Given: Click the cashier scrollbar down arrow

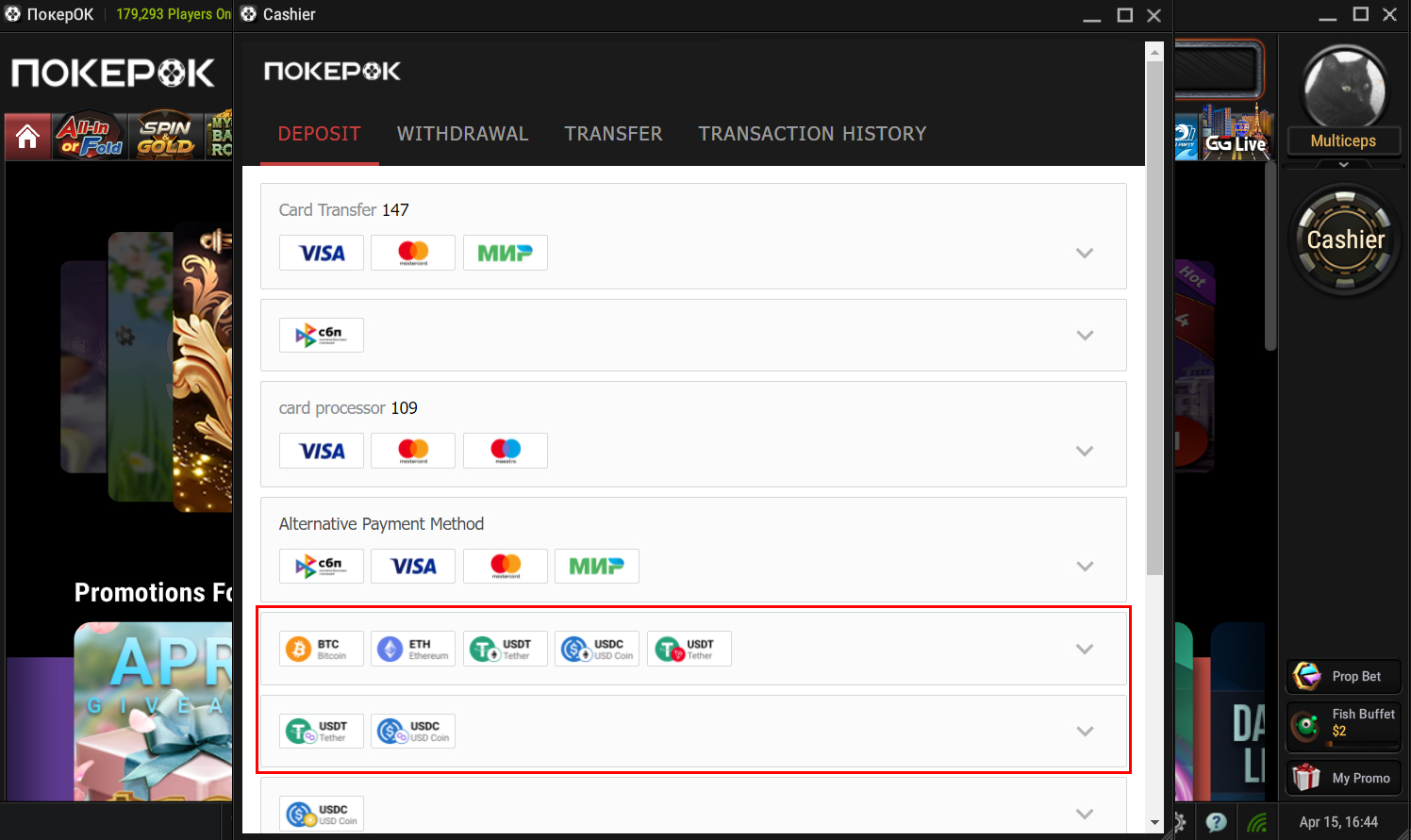Looking at the screenshot, I should pos(1154,823).
